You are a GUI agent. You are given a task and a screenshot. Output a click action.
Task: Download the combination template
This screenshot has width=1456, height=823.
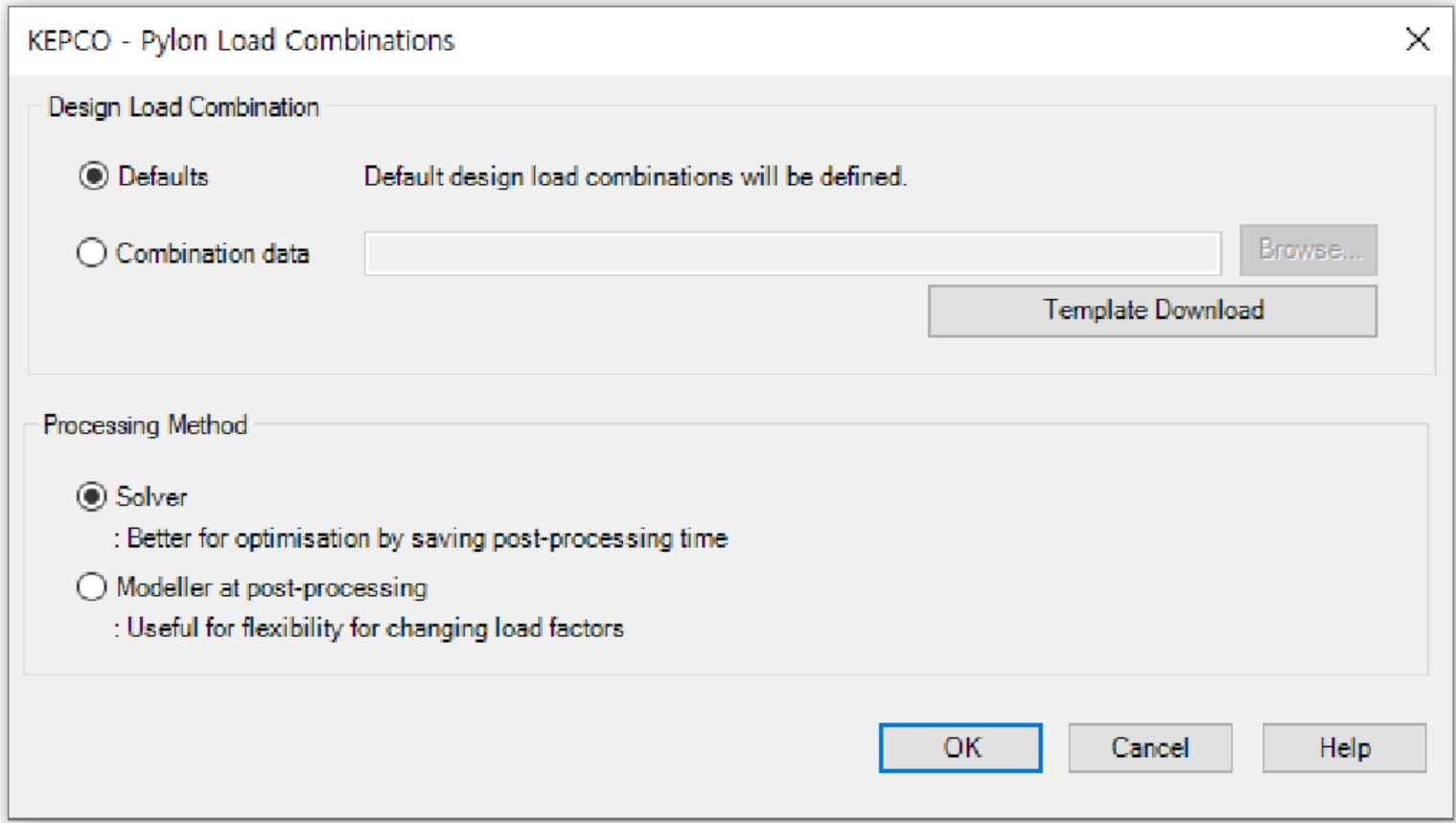click(1152, 310)
